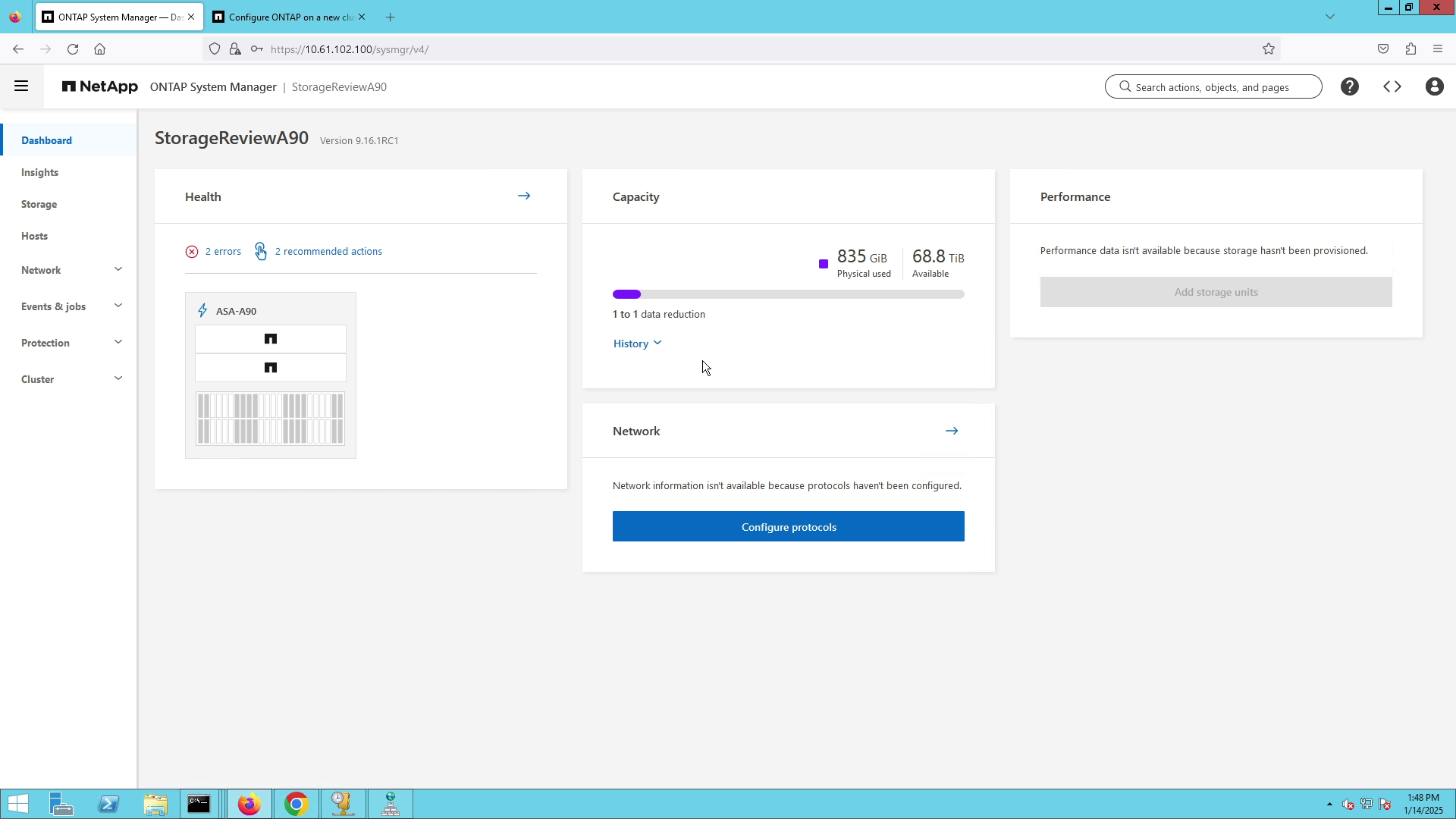Viewport: 1456px width, 819px height.
Task: Go back using browser back arrow
Action: pyautogui.click(x=18, y=49)
